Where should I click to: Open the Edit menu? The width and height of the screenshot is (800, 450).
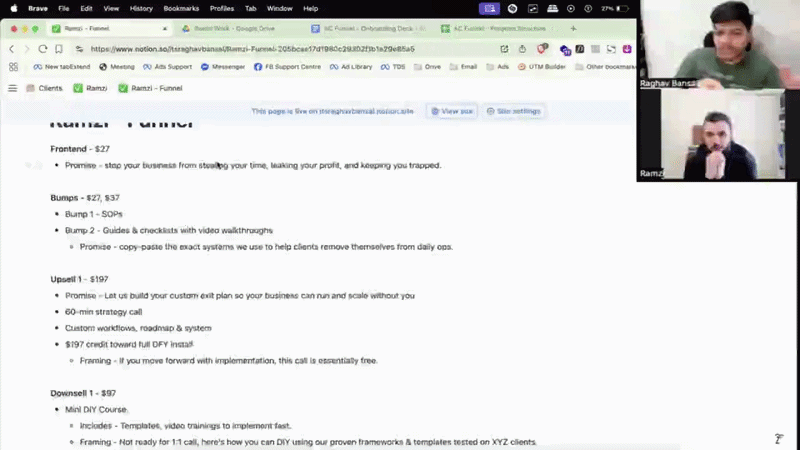tap(86, 8)
